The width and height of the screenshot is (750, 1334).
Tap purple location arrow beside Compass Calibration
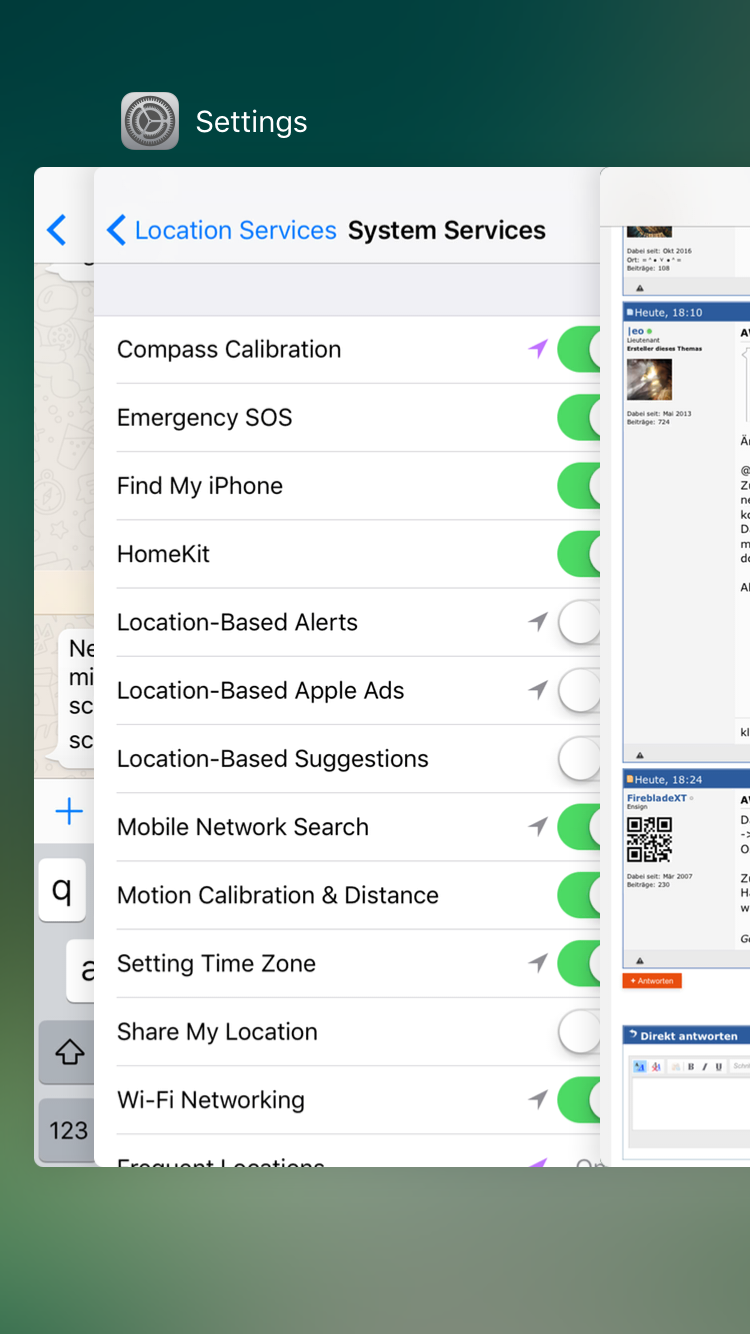(x=539, y=349)
